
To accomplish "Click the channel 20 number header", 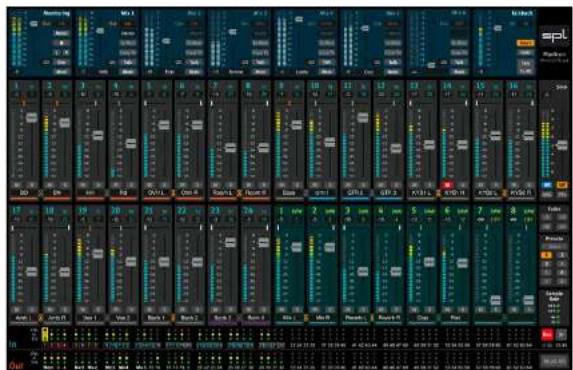I will (116, 211).
